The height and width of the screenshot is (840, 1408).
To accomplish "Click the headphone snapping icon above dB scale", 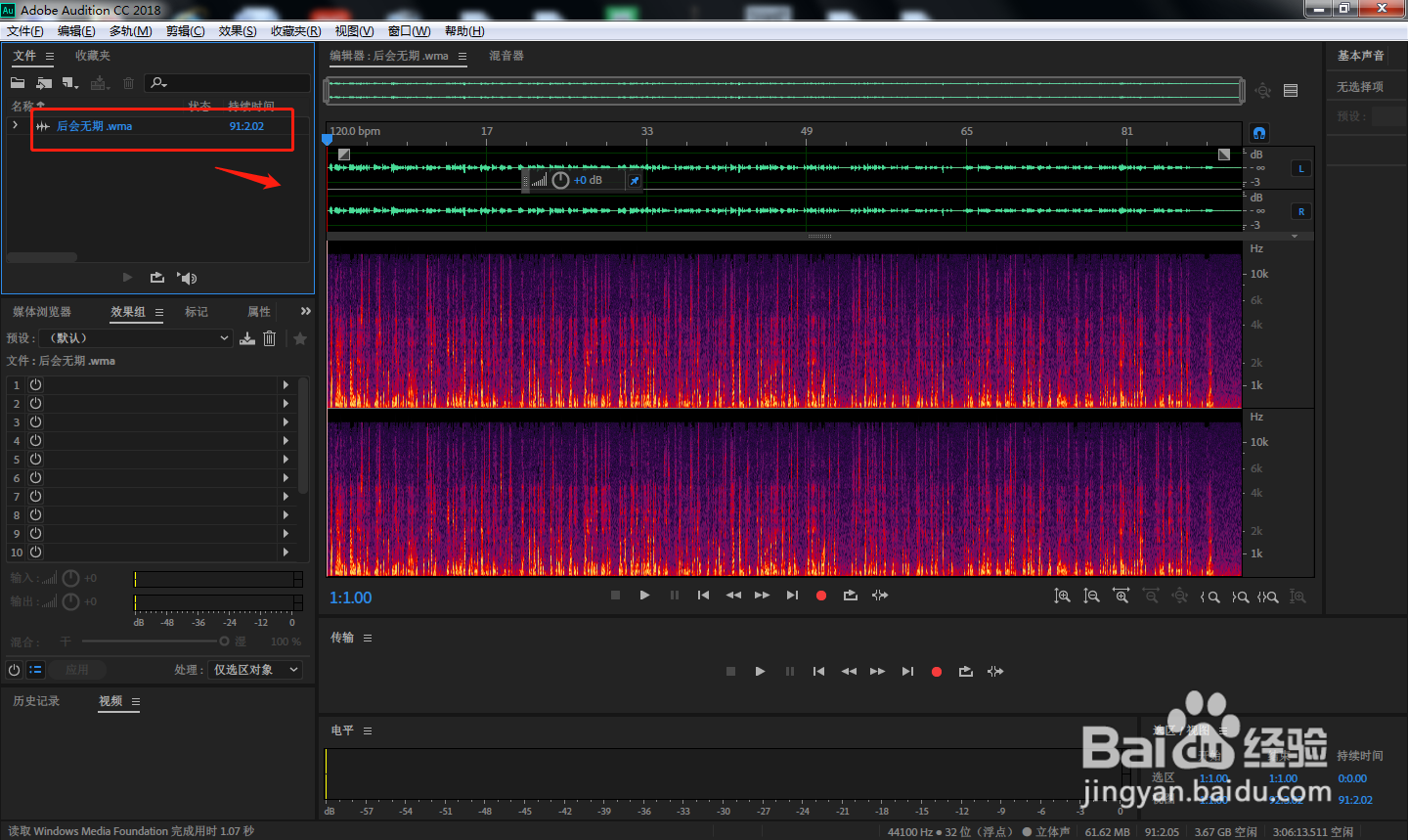I will [1259, 132].
